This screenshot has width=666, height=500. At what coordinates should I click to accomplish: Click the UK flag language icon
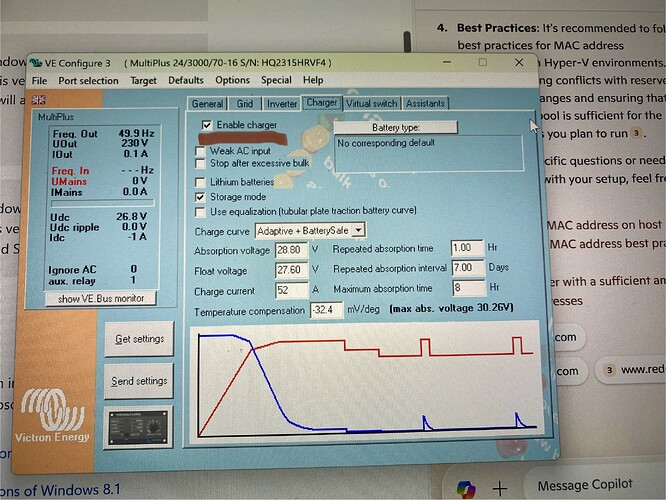[38, 100]
